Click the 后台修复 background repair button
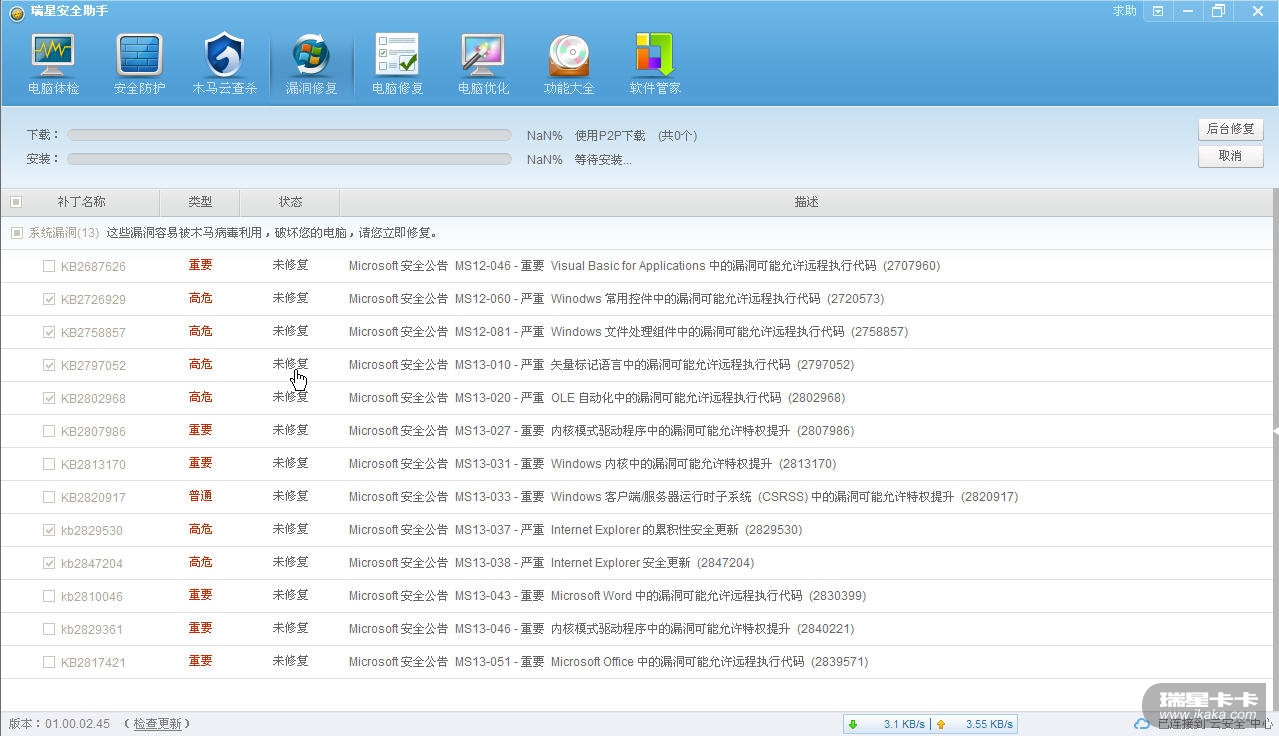This screenshot has width=1279, height=736. pos(1230,129)
